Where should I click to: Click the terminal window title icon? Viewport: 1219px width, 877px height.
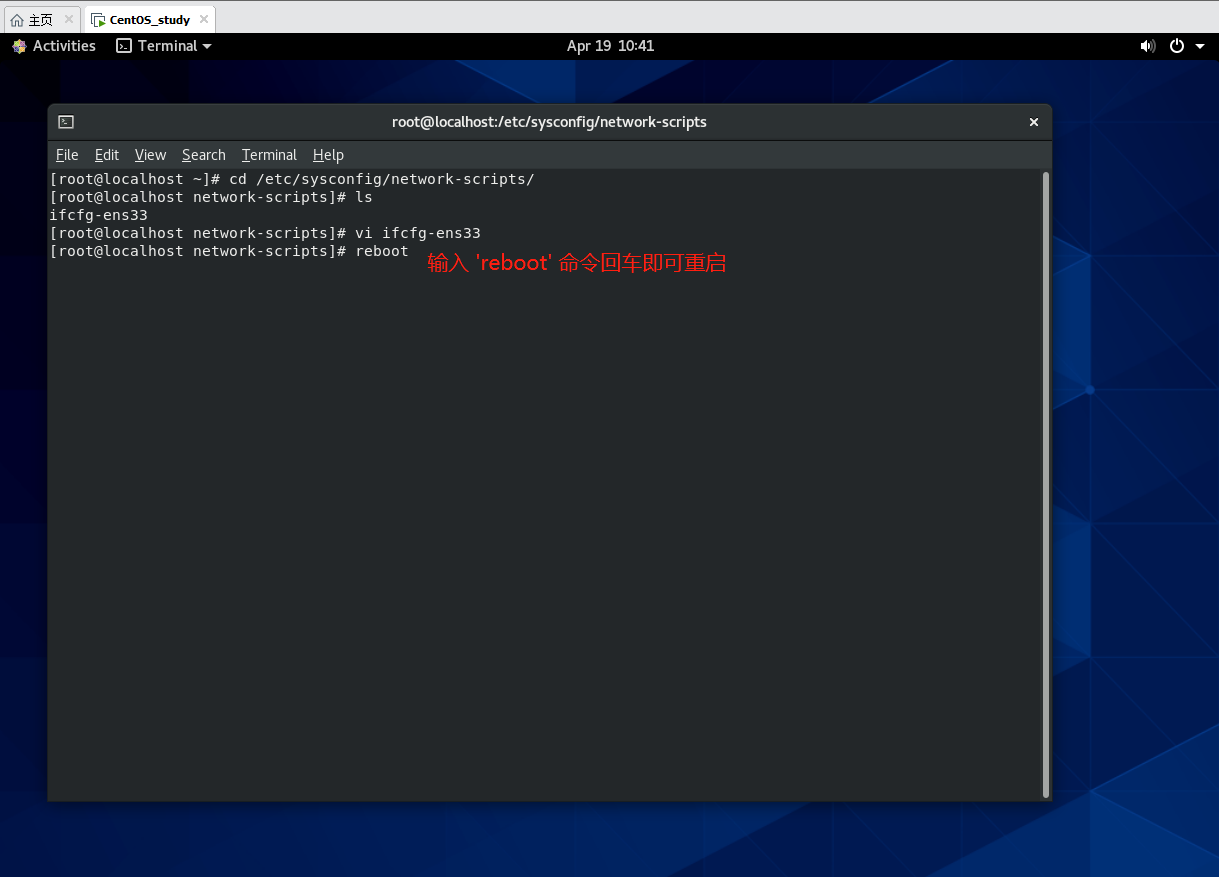click(x=66, y=122)
